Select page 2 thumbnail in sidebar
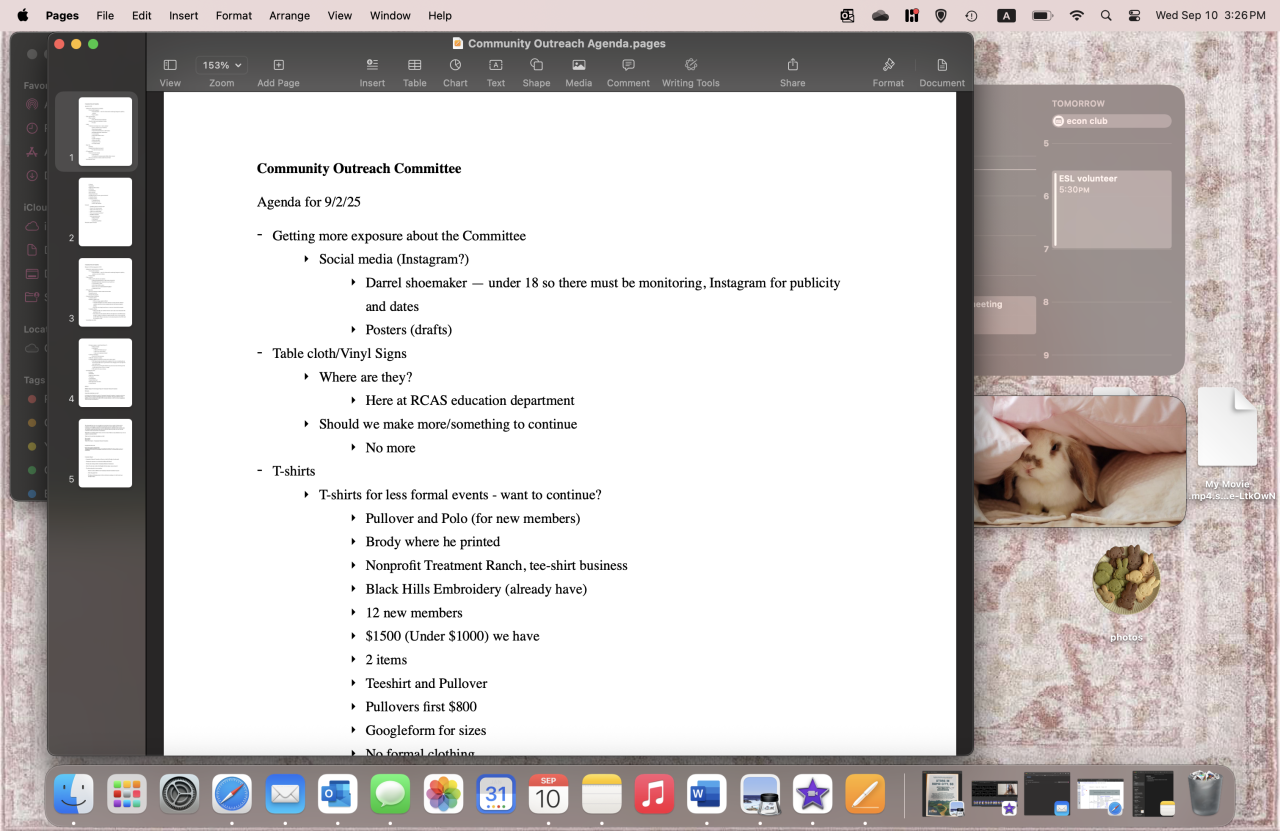This screenshot has width=1280, height=831. [x=105, y=212]
